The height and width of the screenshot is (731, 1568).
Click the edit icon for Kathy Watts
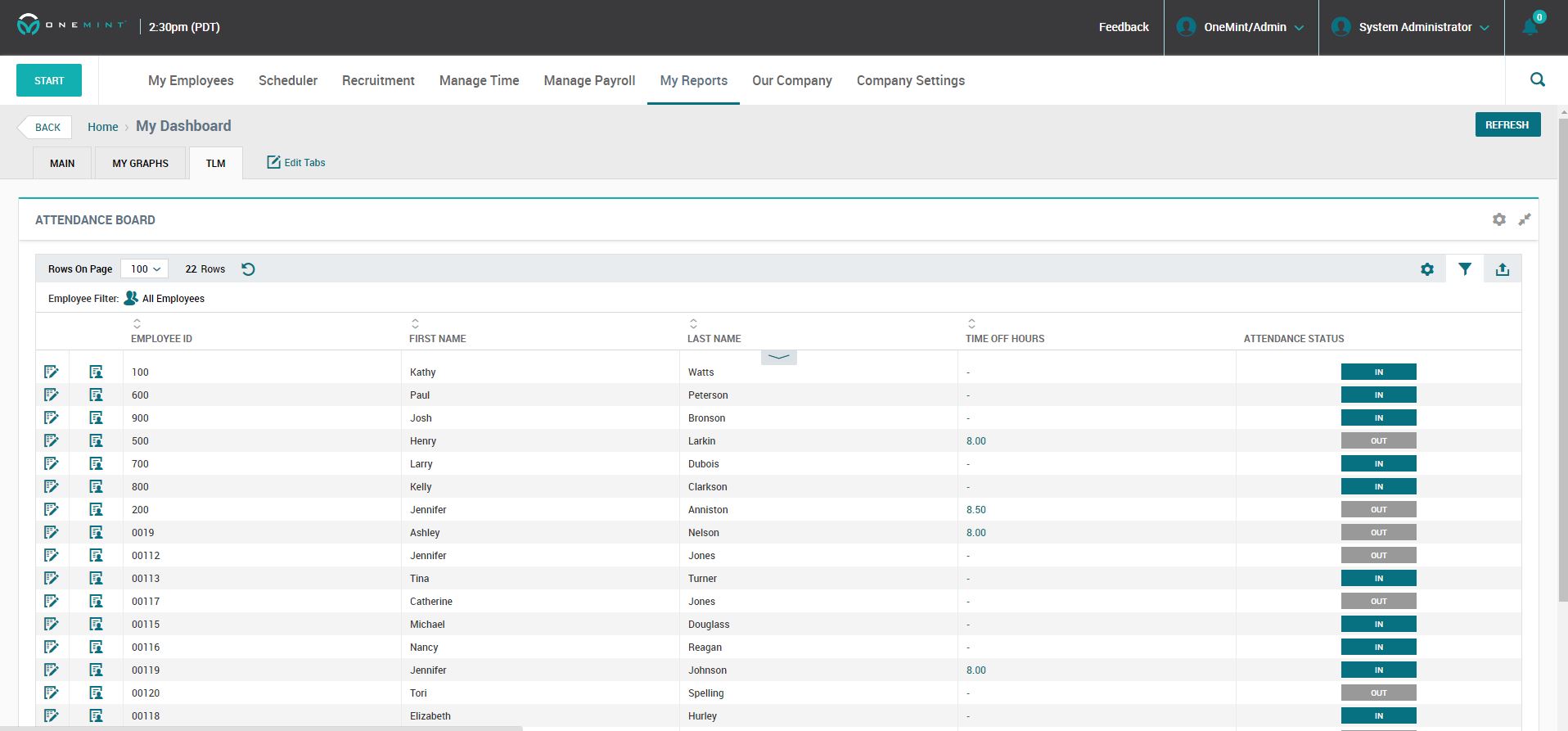click(x=52, y=372)
